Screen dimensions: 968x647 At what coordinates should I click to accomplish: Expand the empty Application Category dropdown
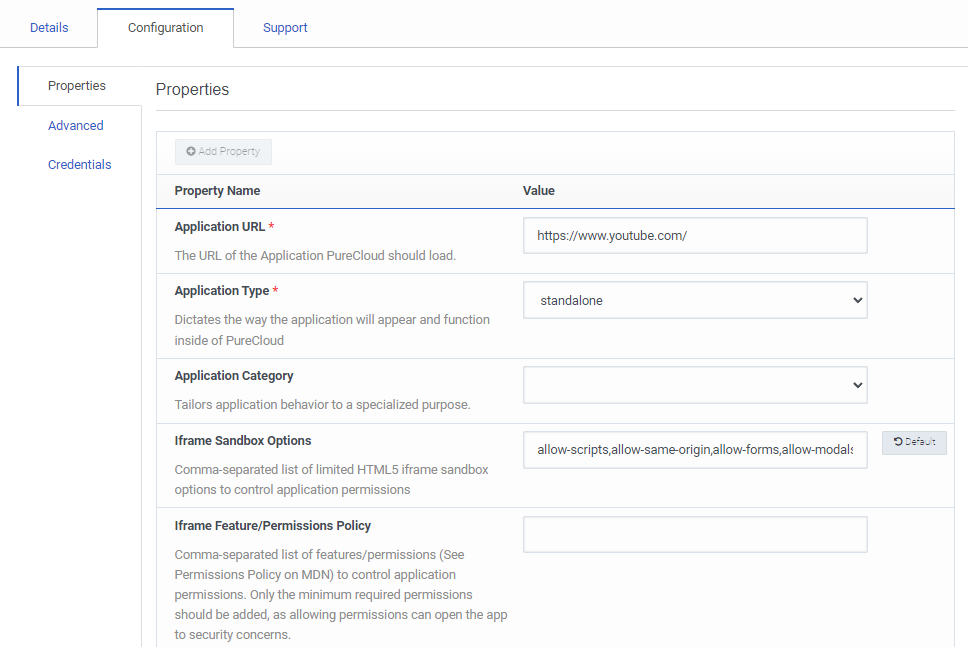pos(695,385)
